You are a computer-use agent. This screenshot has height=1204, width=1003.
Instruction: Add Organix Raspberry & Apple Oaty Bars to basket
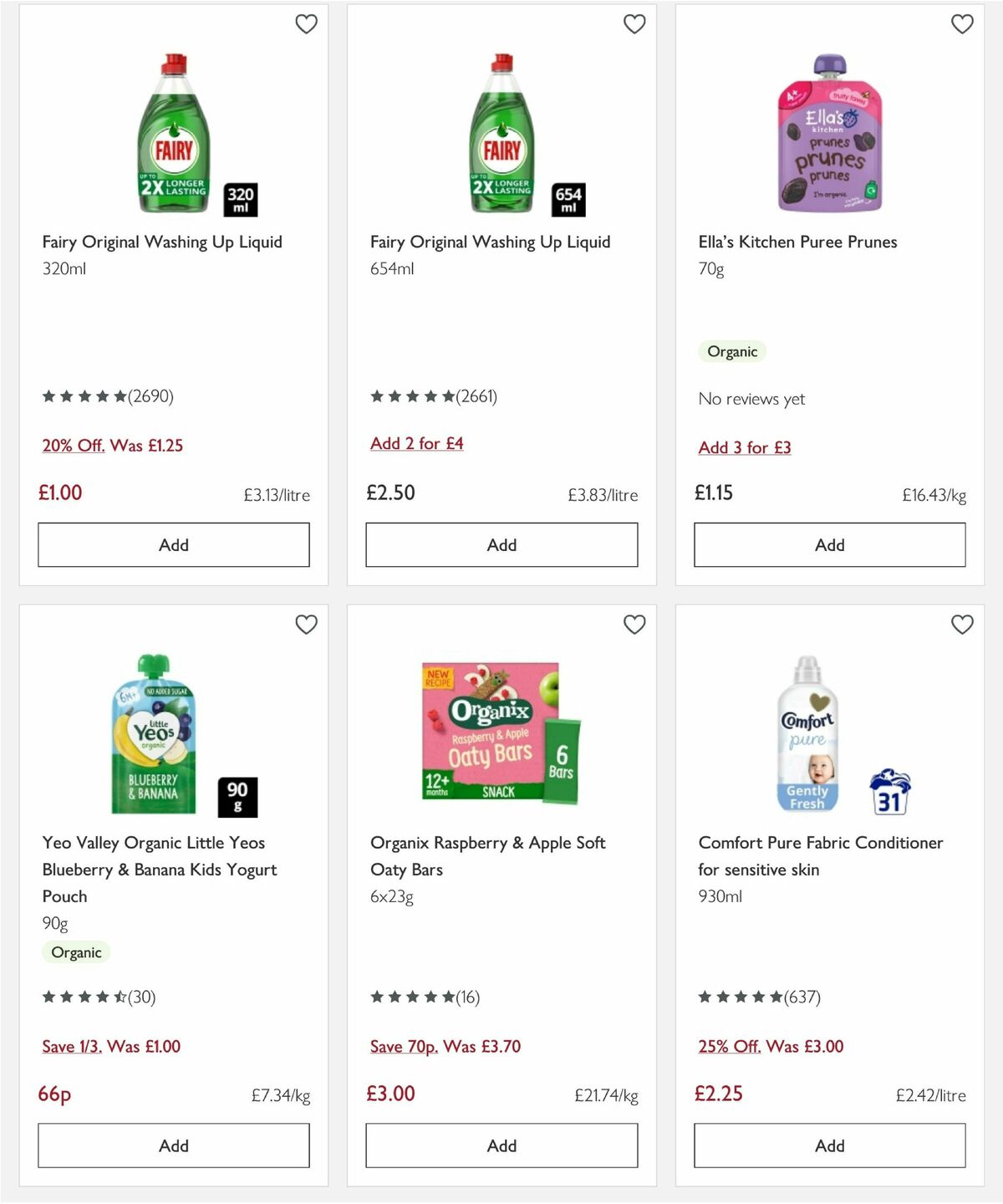(x=501, y=1145)
